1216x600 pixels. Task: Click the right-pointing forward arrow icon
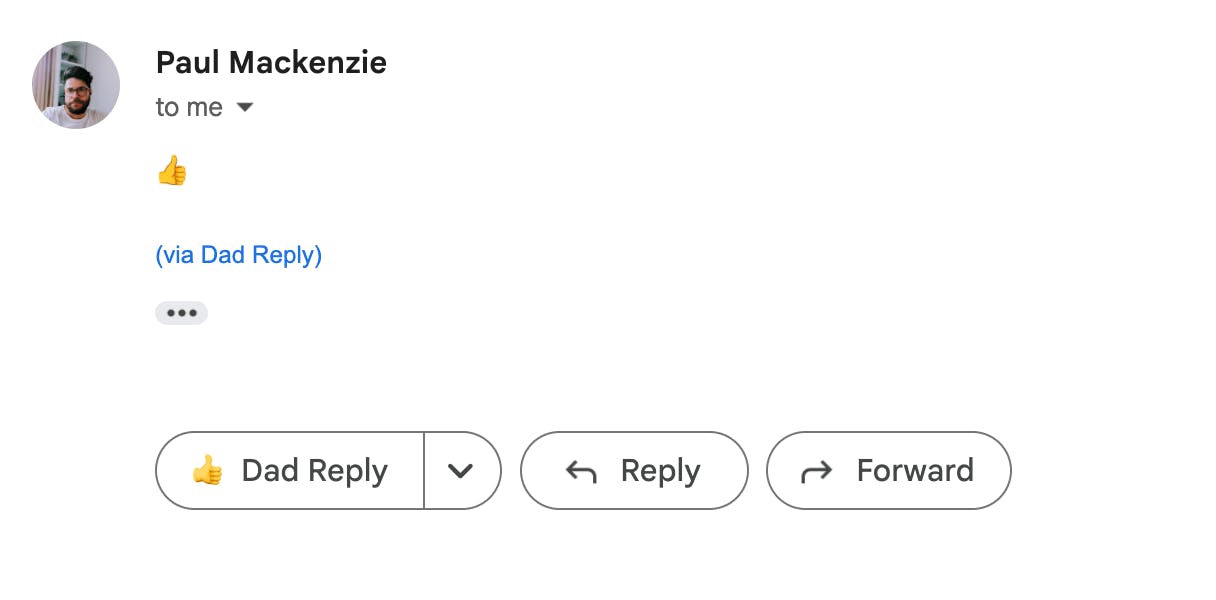817,471
